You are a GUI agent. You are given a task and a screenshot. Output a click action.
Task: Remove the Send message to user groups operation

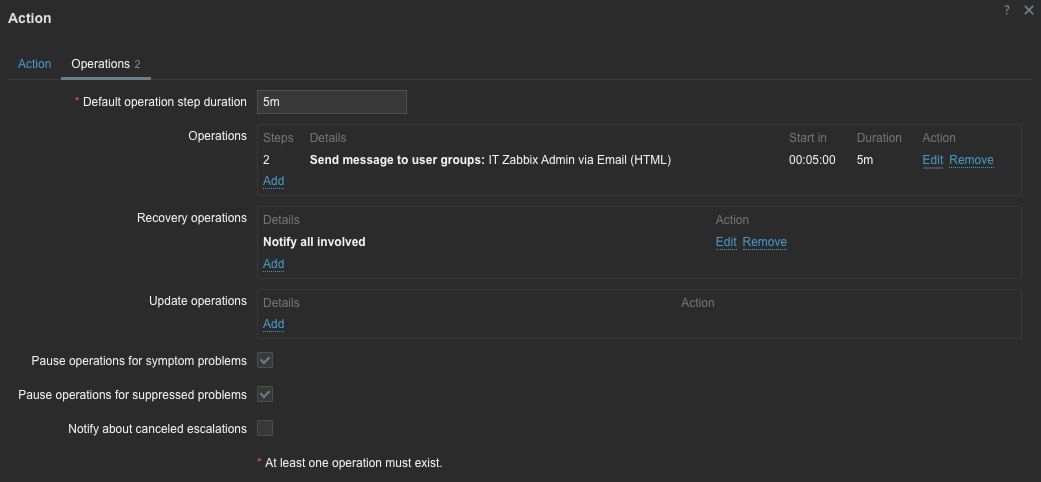point(971,160)
